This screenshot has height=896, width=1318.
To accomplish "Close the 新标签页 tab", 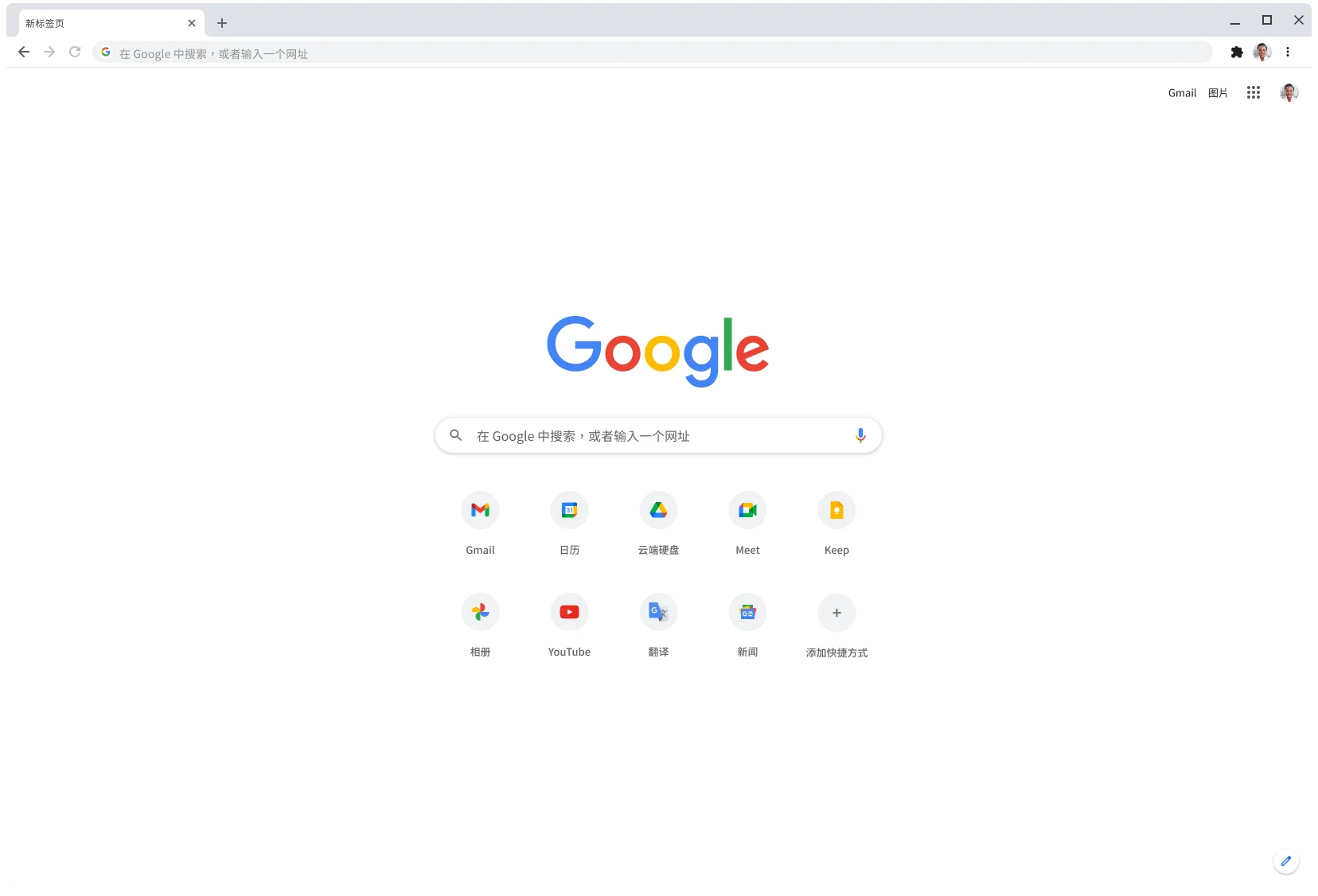I will pyautogui.click(x=192, y=23).
